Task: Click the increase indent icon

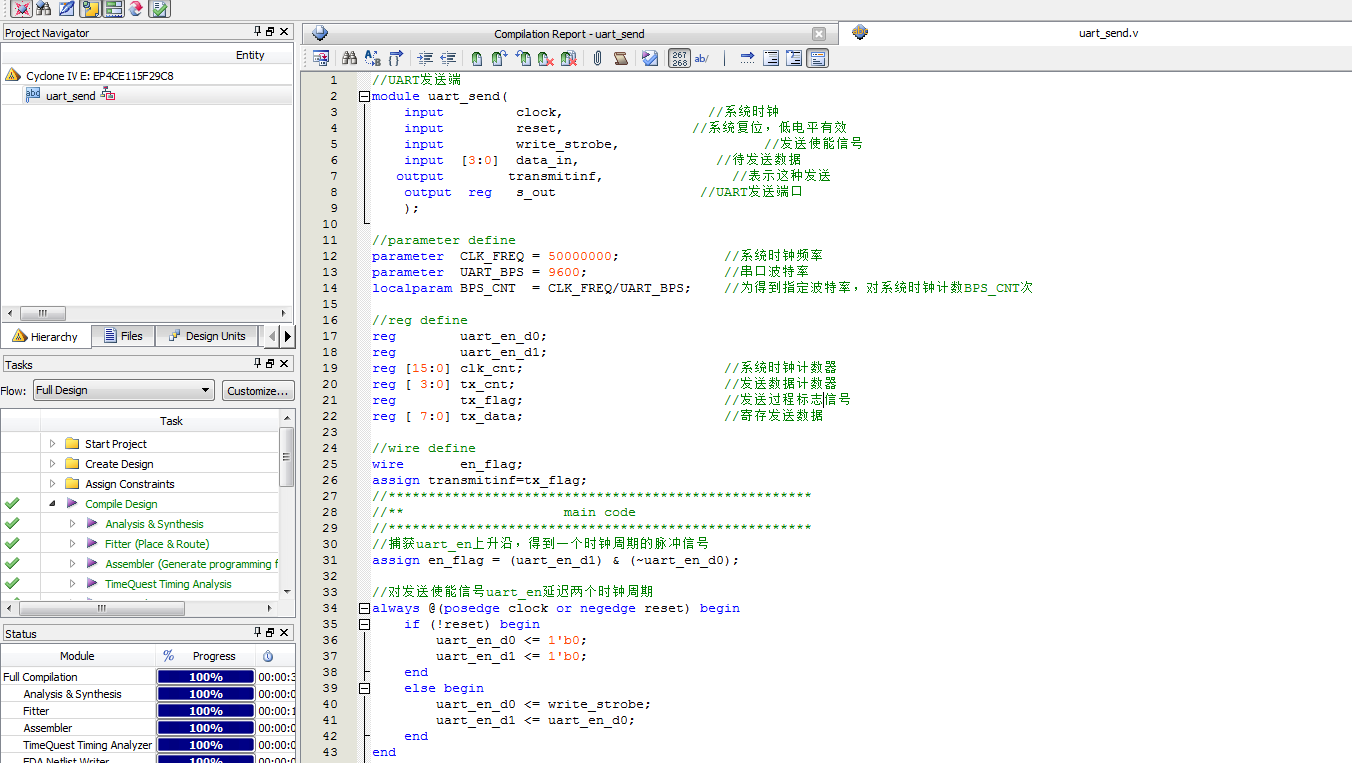Action: coord(425,59)
